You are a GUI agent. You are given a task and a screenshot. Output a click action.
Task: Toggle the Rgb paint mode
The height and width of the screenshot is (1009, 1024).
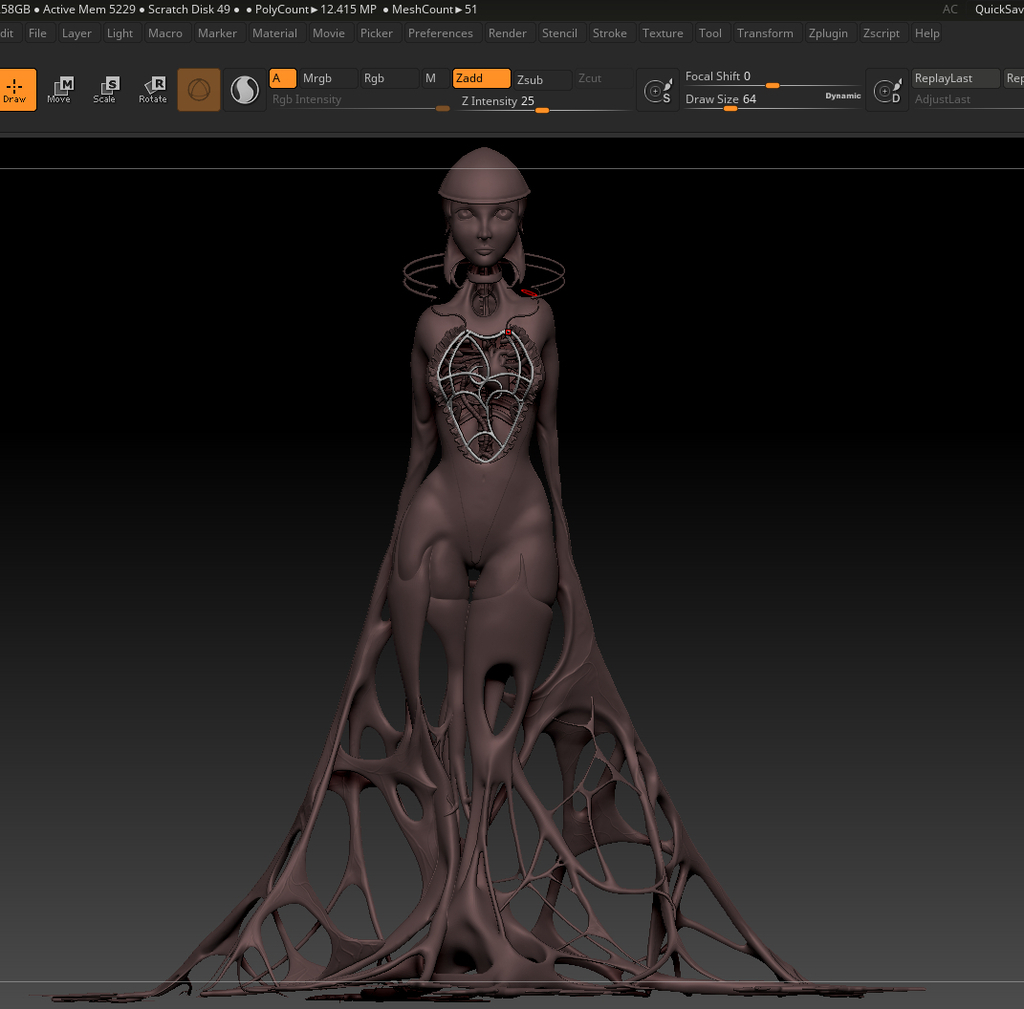point(388,79)
